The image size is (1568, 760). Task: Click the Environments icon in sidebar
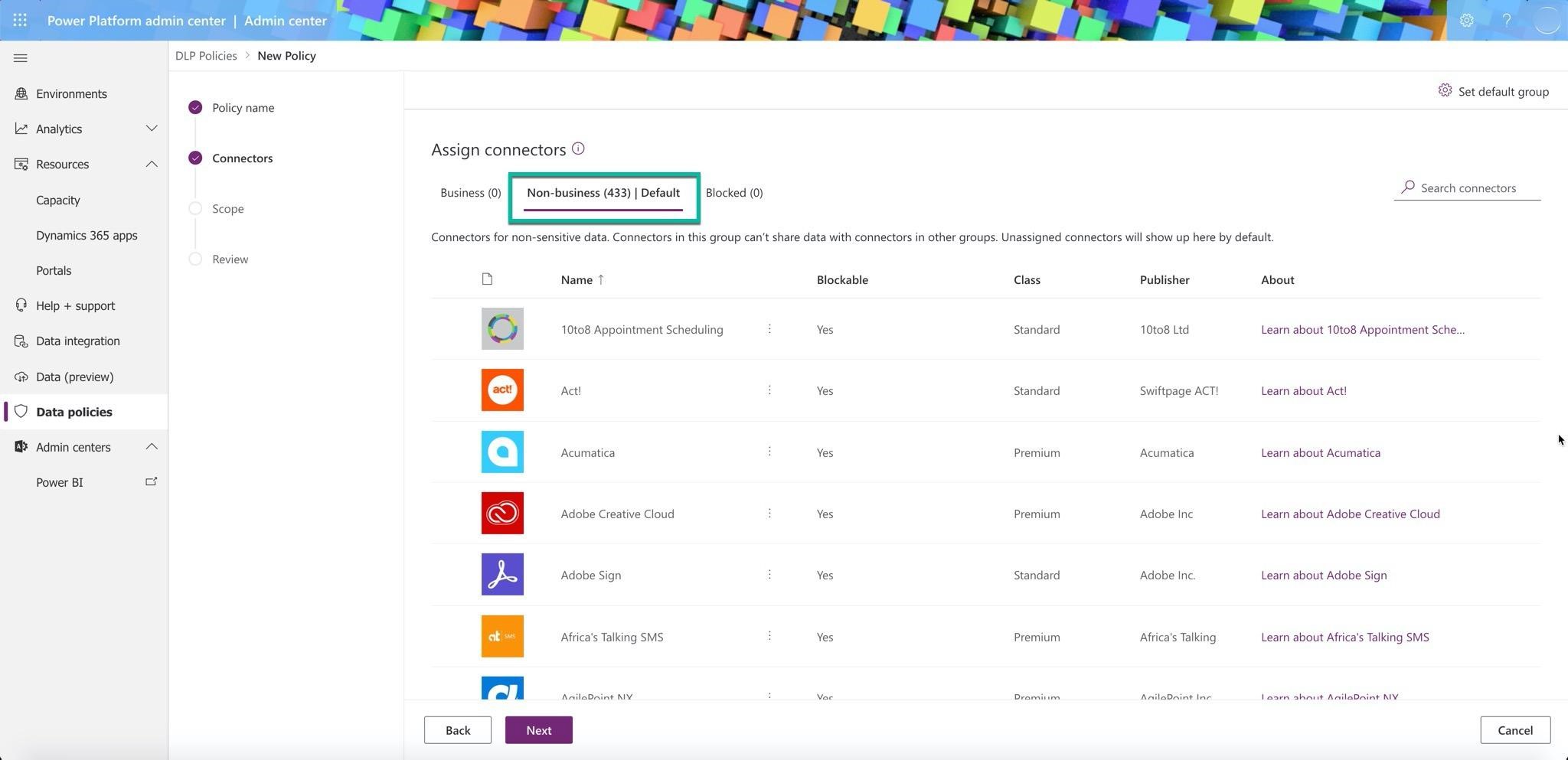point(21,93)
